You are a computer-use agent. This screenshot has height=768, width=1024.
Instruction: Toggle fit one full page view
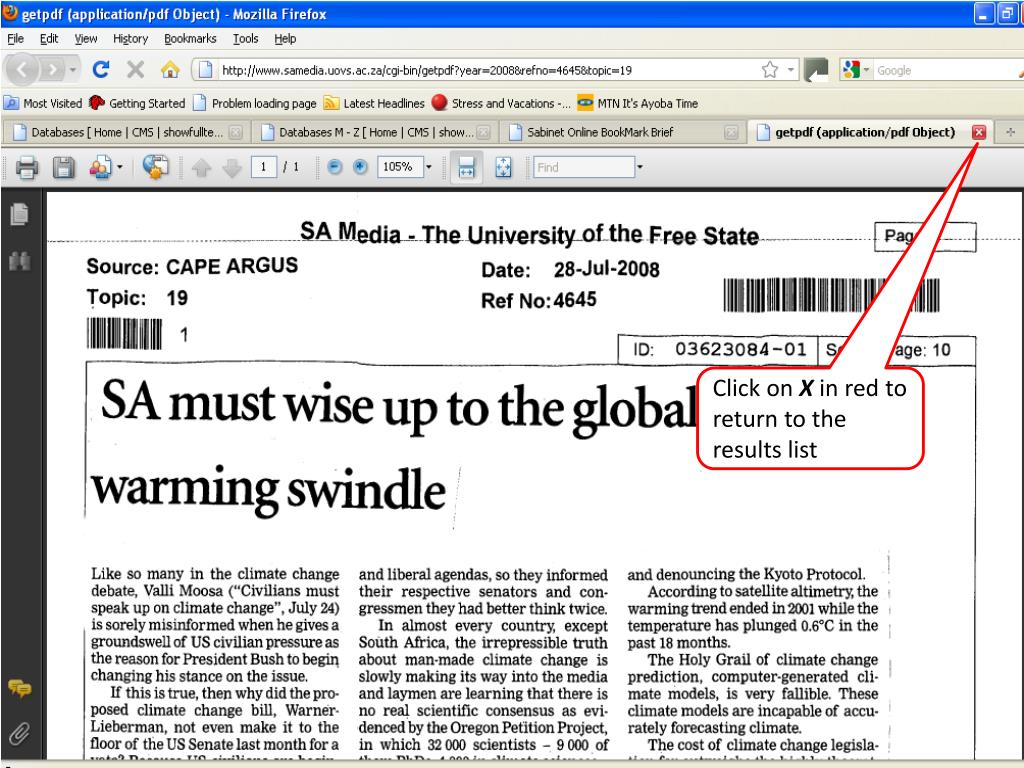click(503, 167)
